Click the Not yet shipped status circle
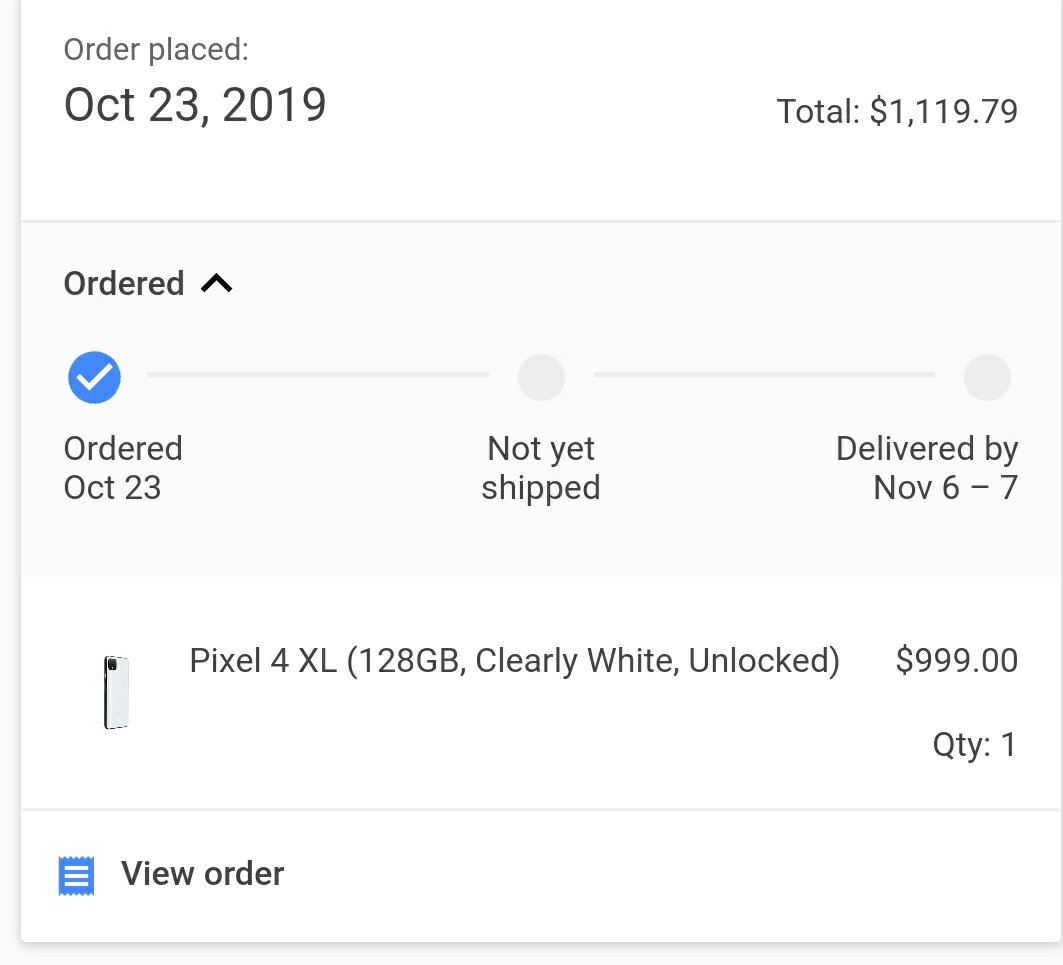Screen dimensions: 1063x965 [541, 377]
